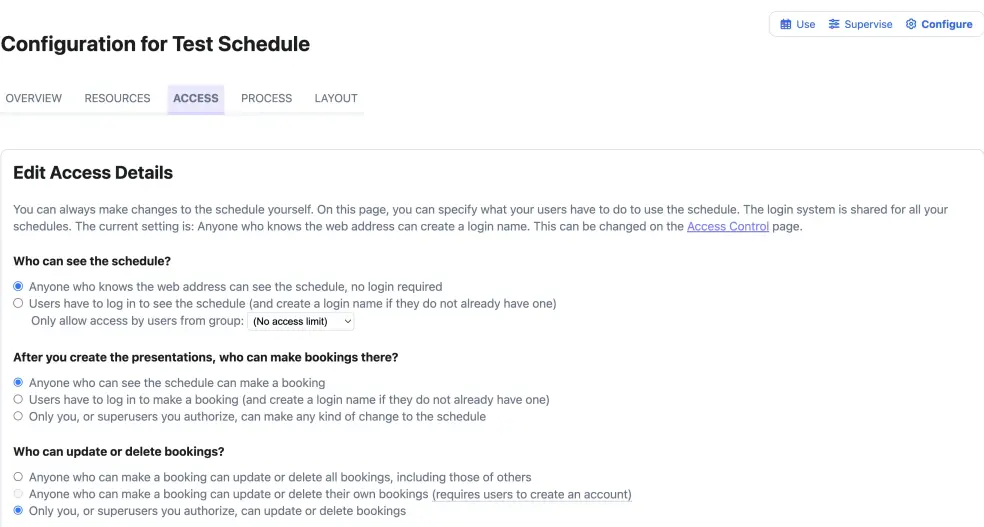984x527 pixels.
Task: Click the sliders icon beside Supervise
Action: 833,24
